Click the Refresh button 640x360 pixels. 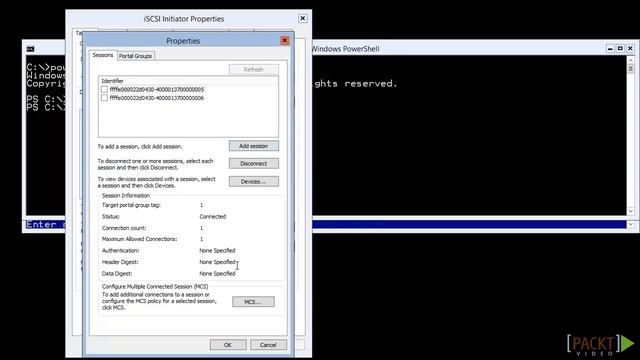click(x=253, y=69)
